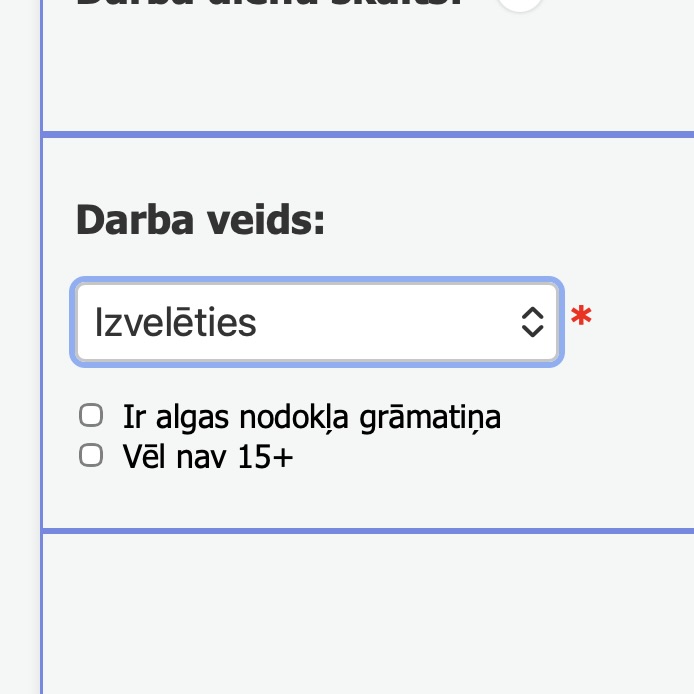Click the cut-off bold heading at the top
This screenshot has height=694, width=694.
(269, 3)
